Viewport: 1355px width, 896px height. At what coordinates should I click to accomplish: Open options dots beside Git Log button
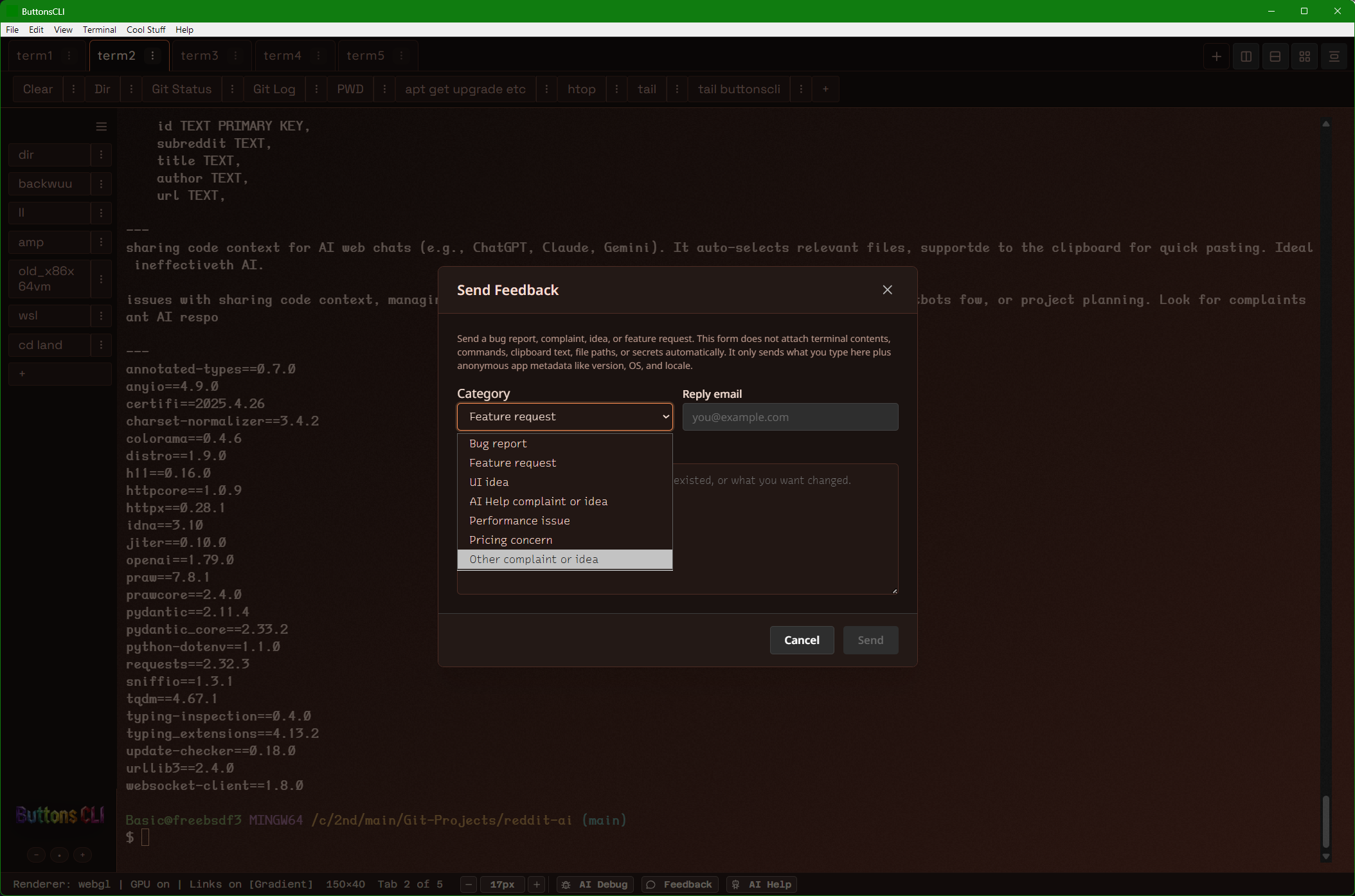(x=316, y=89)
